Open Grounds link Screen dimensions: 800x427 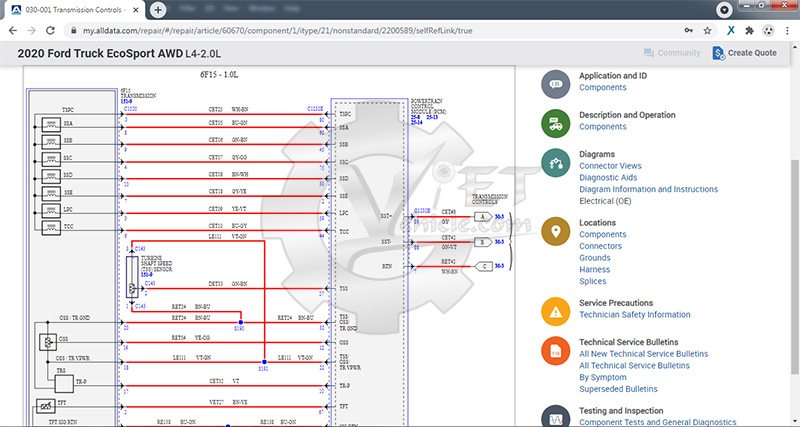click(595, 258)
